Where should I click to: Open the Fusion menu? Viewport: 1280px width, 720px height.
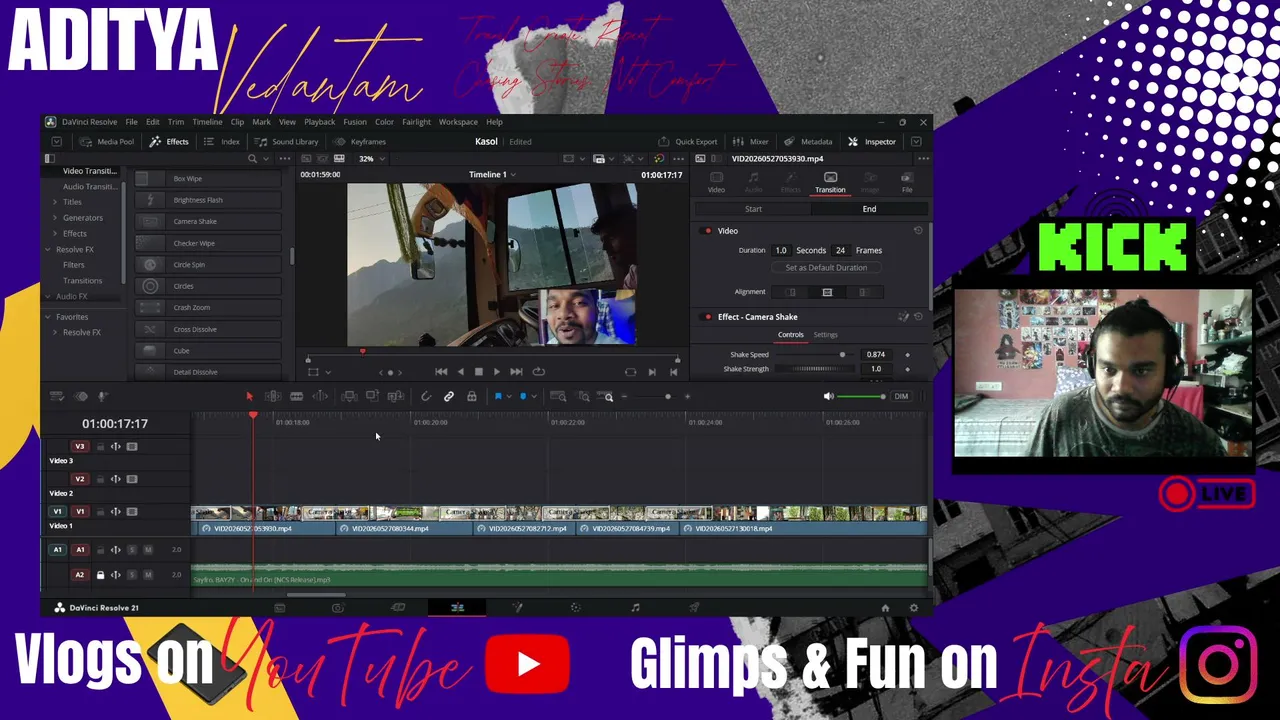coord(355,122)
